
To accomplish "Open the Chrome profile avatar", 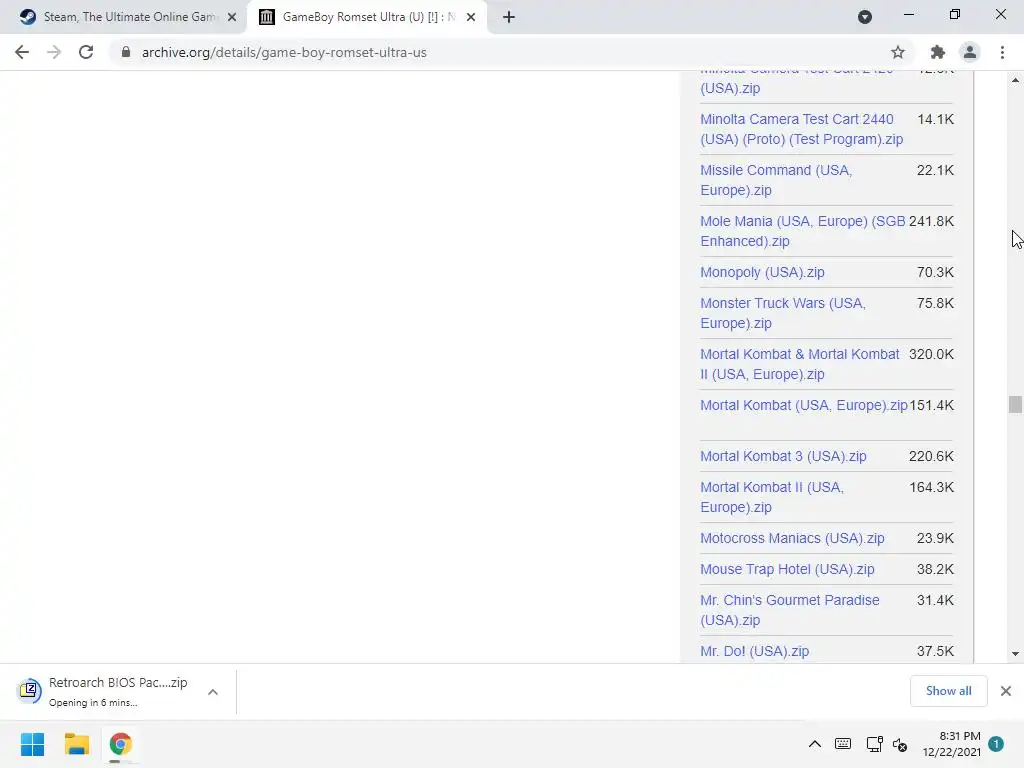I will click(x=970, y=52).
